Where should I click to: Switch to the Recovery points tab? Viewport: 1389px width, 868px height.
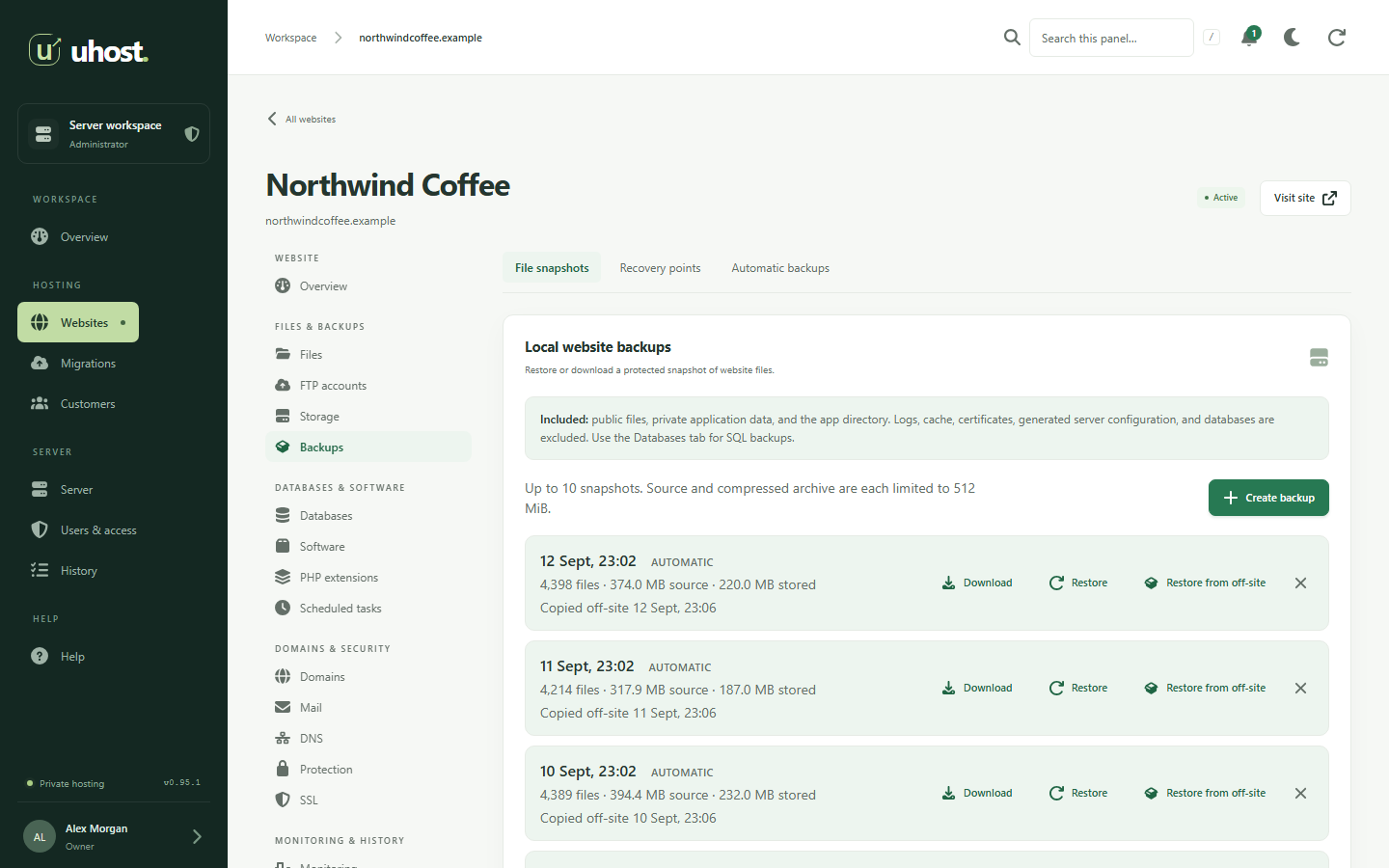tap(660, 268)
